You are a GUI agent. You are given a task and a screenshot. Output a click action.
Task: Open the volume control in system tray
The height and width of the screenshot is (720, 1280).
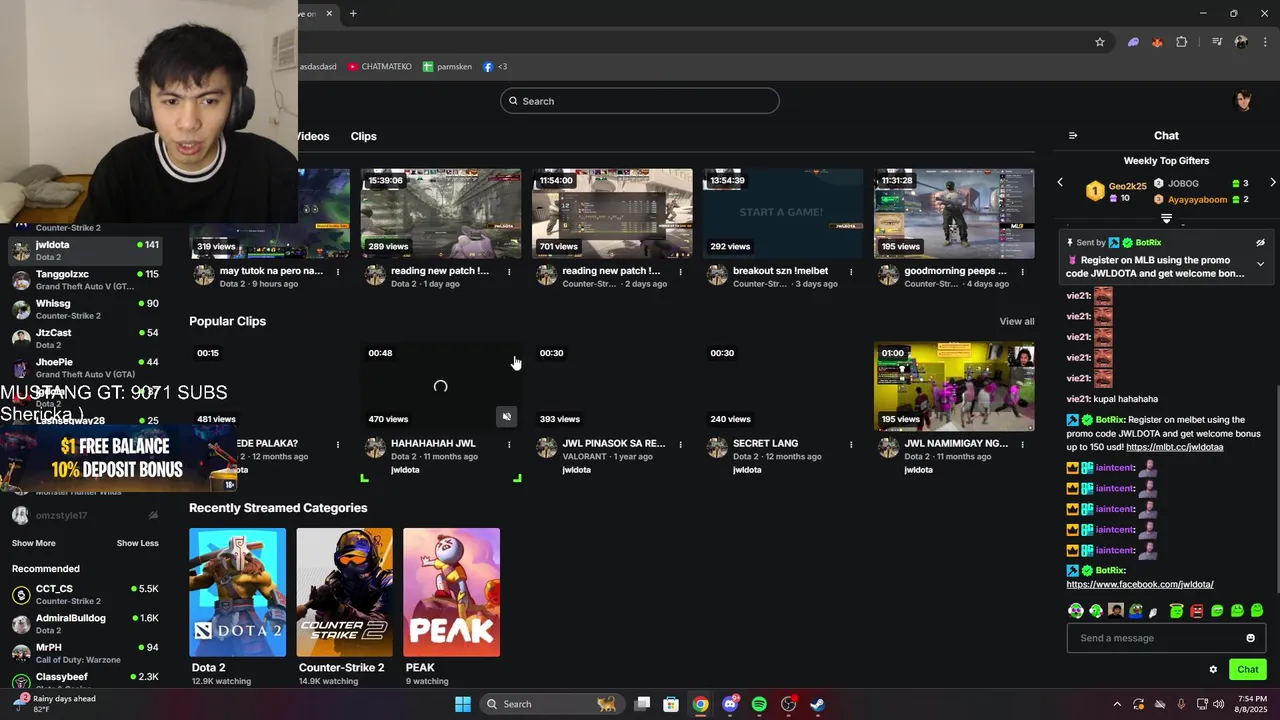coord(1219,704)
